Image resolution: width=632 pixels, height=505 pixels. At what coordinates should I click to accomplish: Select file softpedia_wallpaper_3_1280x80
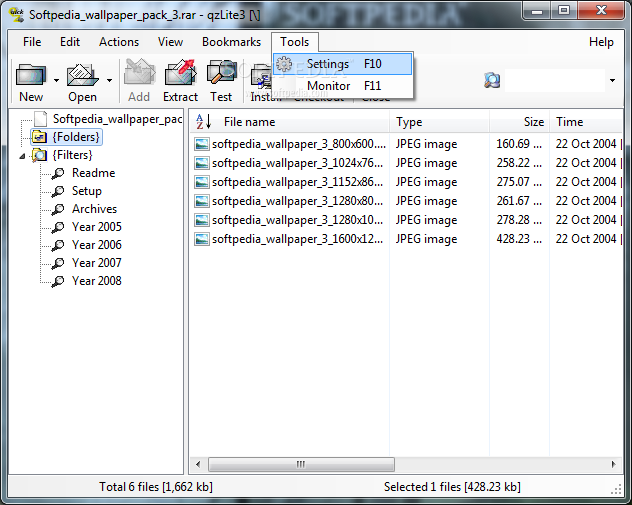coord(297,201)
